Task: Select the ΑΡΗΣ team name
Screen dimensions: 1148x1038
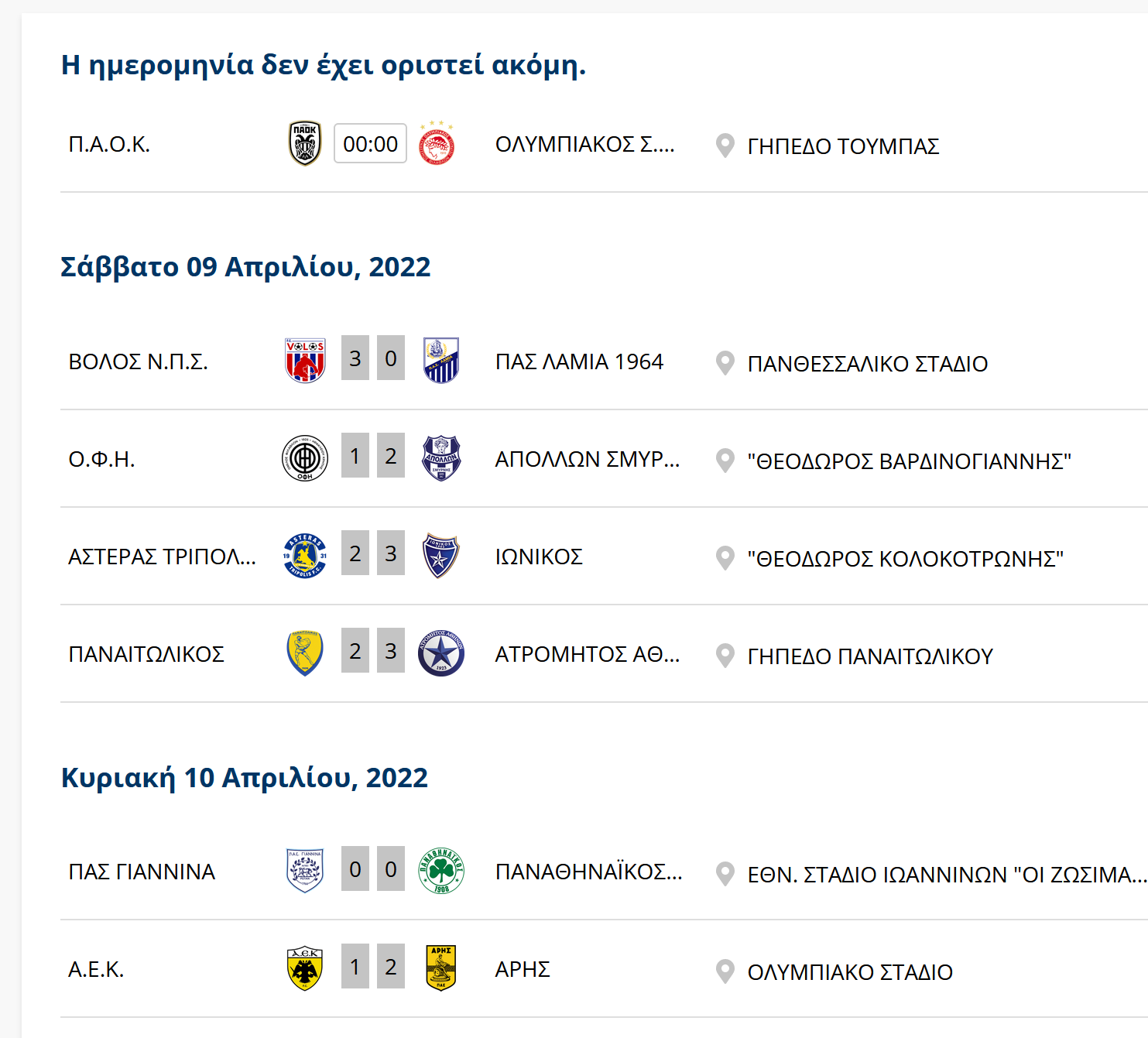Action: pyautogui.click(x=523, y=969)
